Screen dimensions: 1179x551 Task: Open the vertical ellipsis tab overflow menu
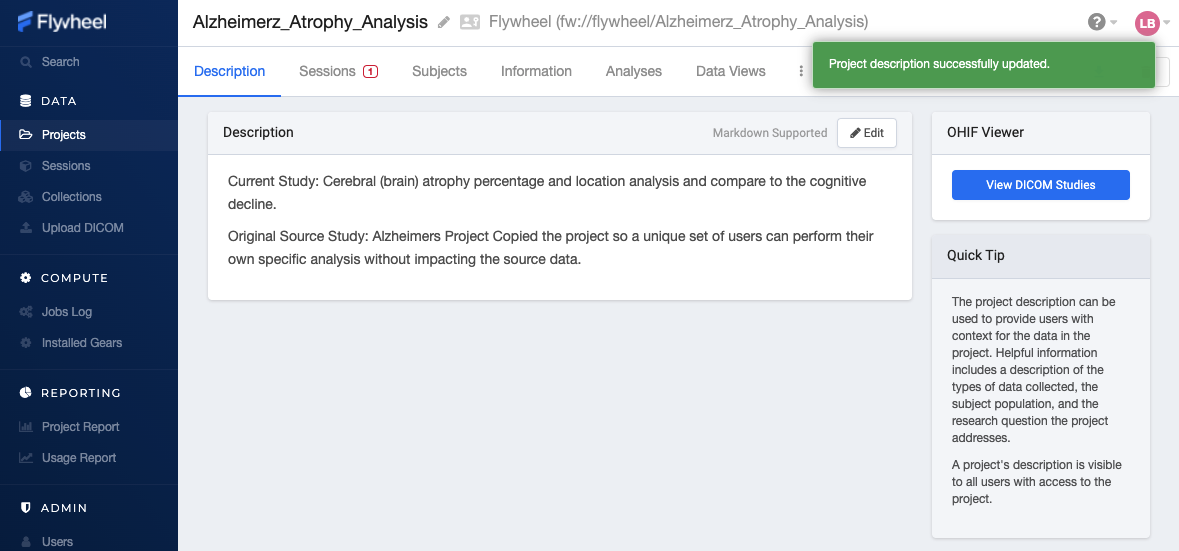pyautogui.click(x=801, y=71)
